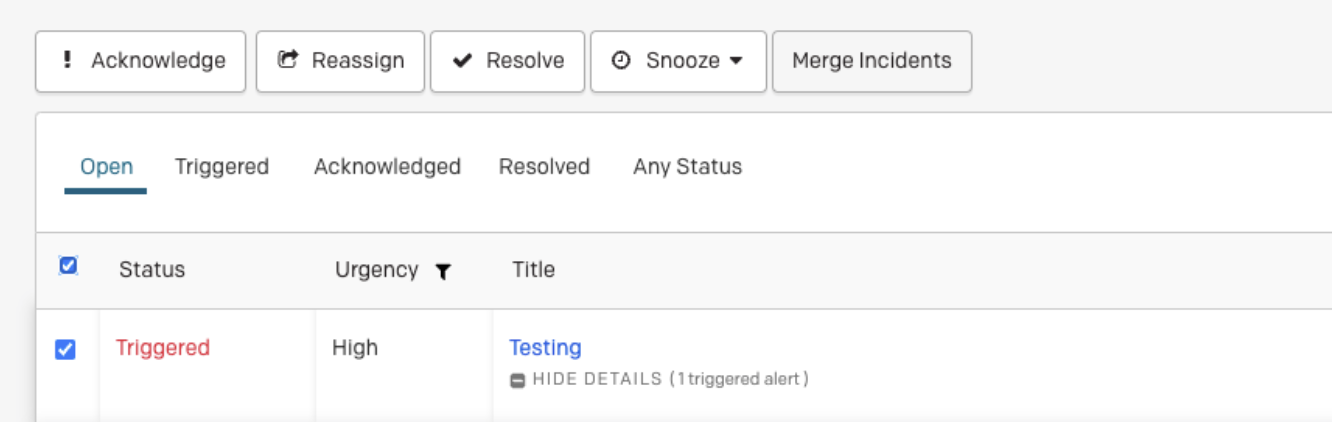Click the Urgency filter funnel icon
This screenshot has width=1332, height=422.
click(x=443, y=271)
